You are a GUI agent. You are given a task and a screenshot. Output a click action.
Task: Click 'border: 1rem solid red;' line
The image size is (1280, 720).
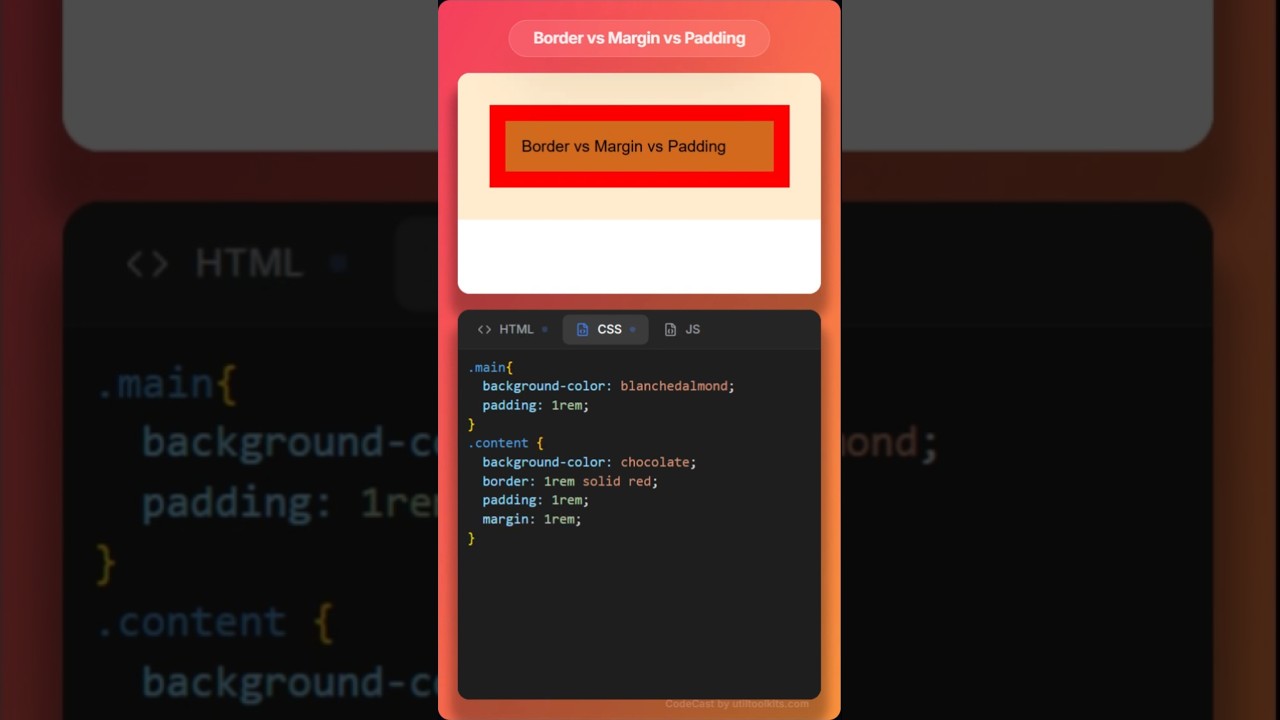[570, 481]
